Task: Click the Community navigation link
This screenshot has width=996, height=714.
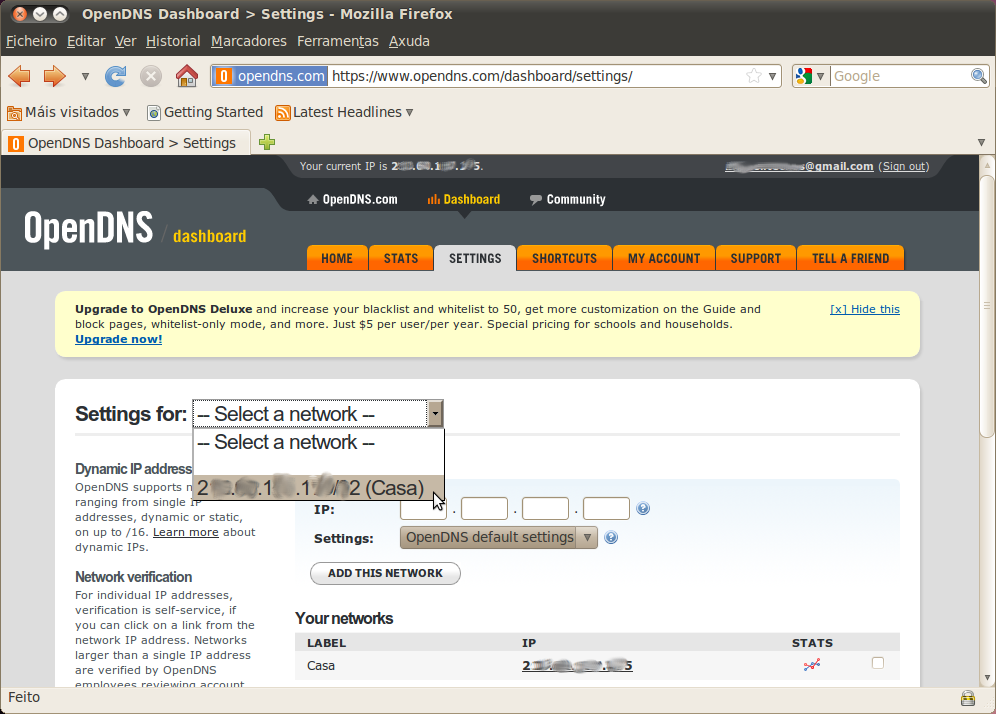Action: point(568,199)
